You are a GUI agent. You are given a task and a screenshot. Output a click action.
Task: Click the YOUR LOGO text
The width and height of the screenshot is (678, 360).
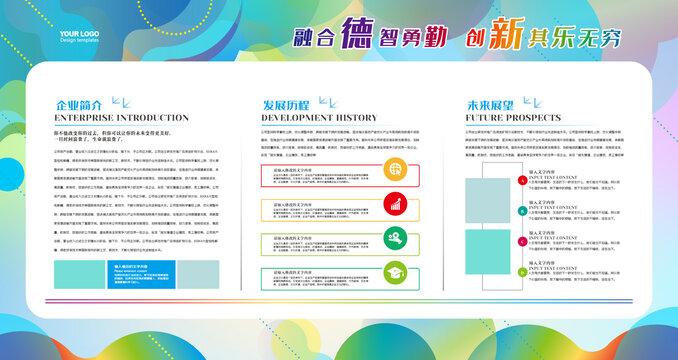click(79, 34)
